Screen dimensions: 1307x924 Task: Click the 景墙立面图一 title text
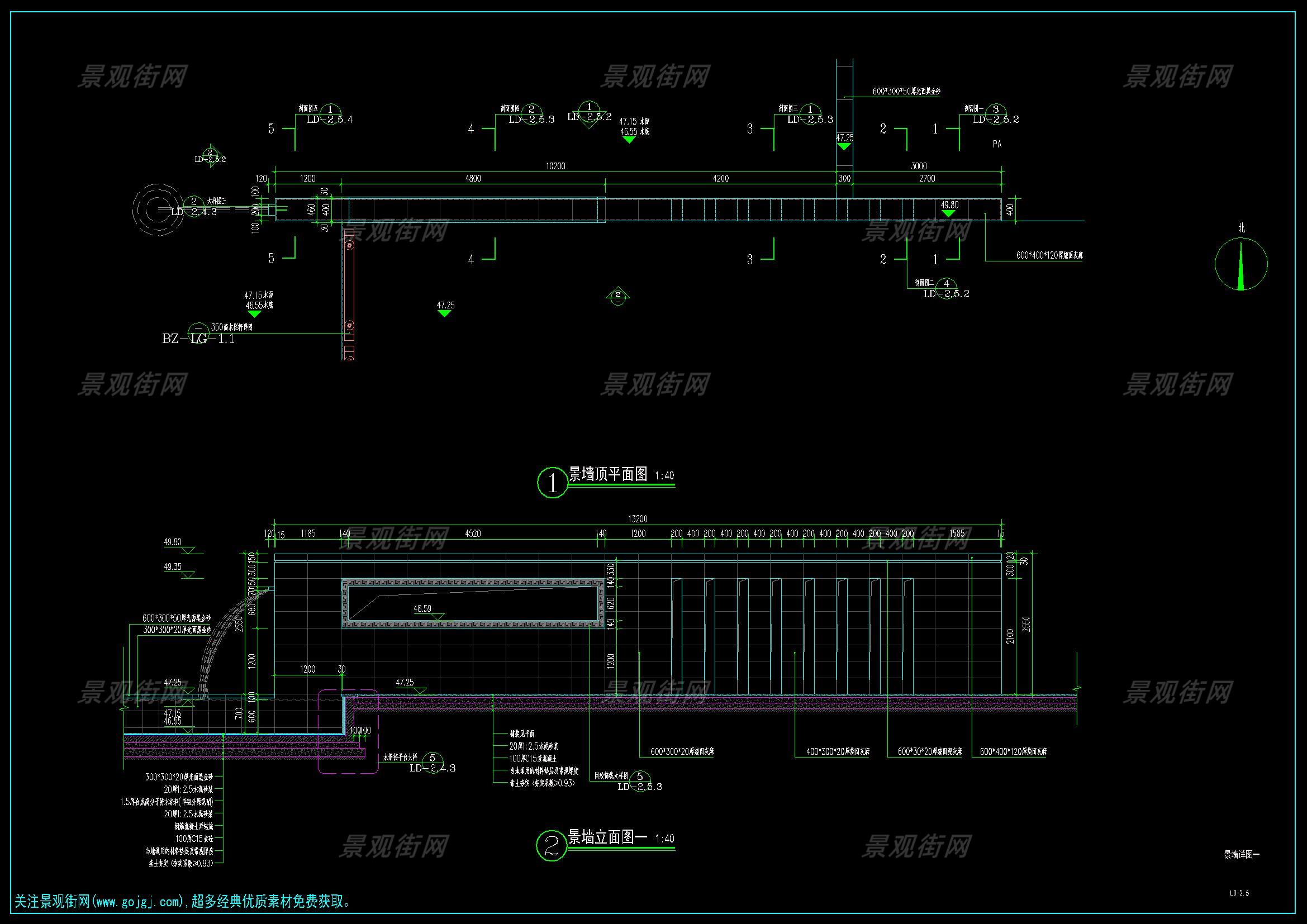pyautogui.click(x=608, y=837)
